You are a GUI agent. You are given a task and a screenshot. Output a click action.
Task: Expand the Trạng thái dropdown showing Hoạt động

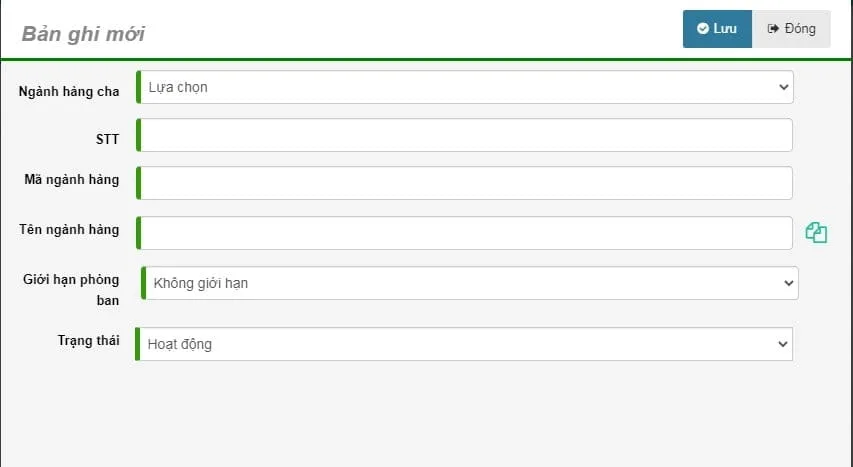coord(464,344)
